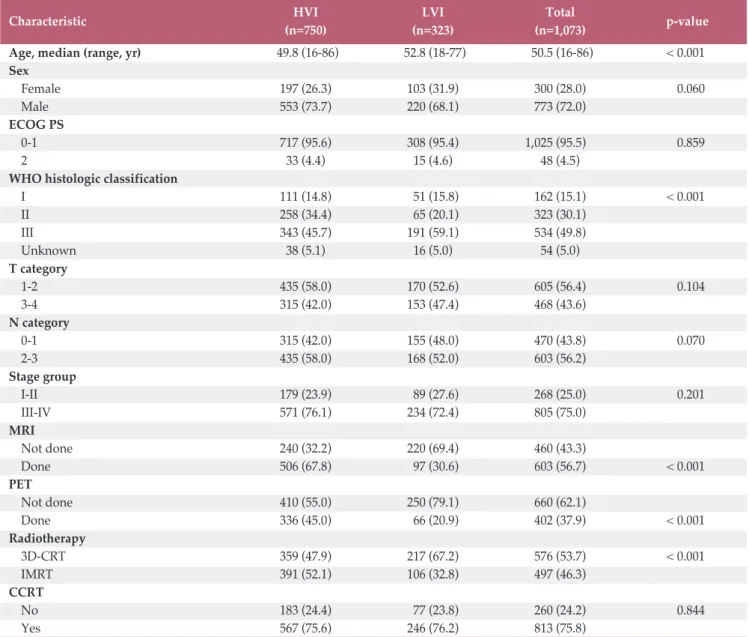749x637 pixels.
Task: Click the value 813 (75.8)
Action: point(560,628)
